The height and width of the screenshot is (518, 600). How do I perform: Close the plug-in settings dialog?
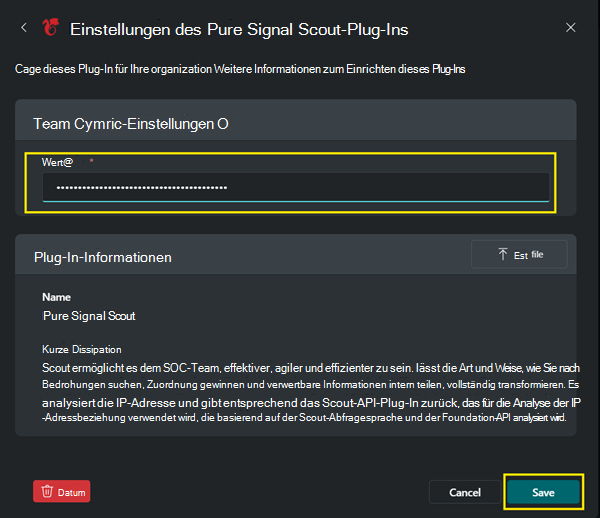coord(571,28)
